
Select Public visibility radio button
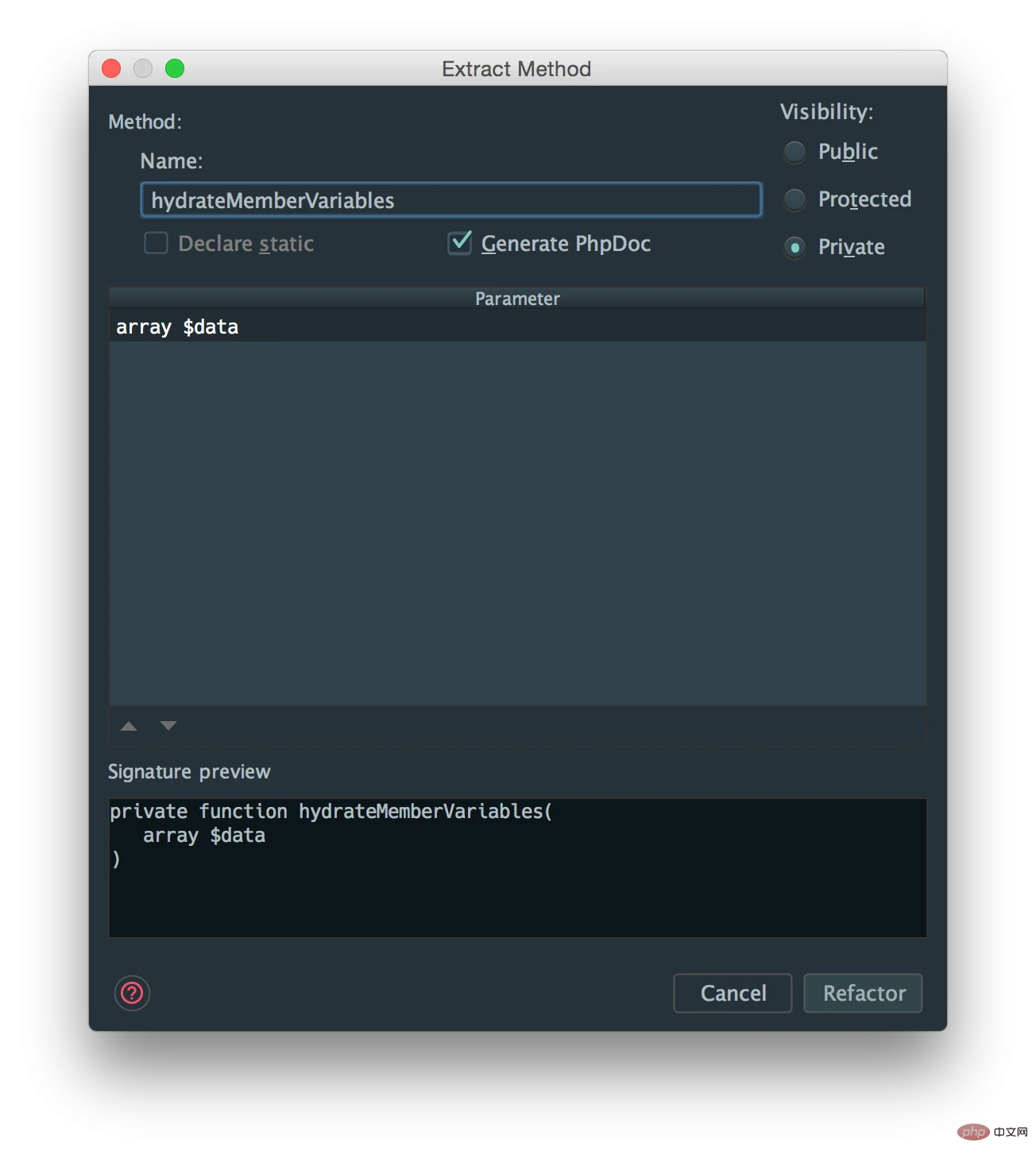click(x=794, y=152)
